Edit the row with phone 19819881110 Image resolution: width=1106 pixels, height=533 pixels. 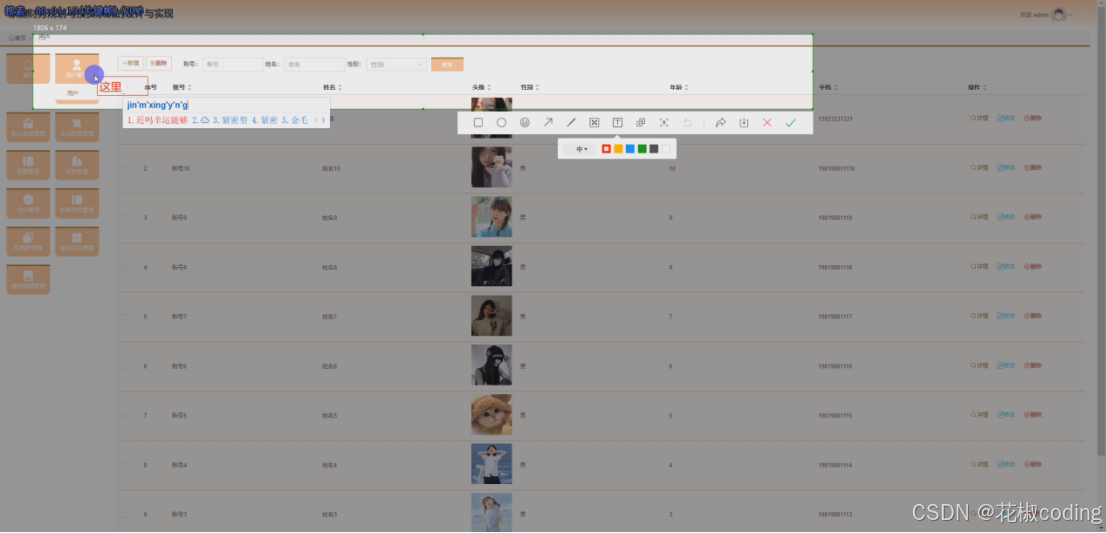coord(1006,168)
